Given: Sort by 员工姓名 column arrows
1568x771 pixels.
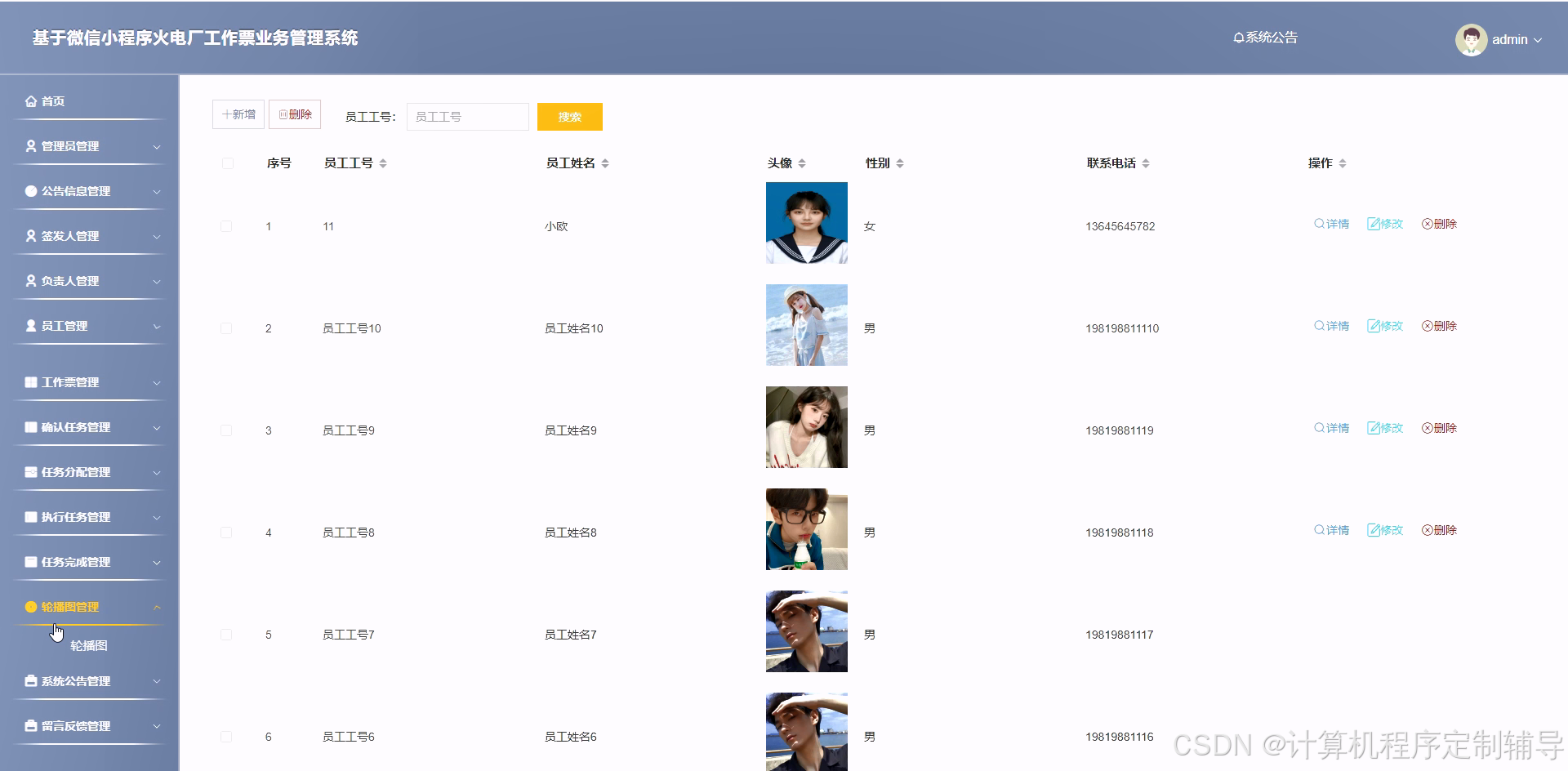Looking at the screenshot, I should [605, 163].
